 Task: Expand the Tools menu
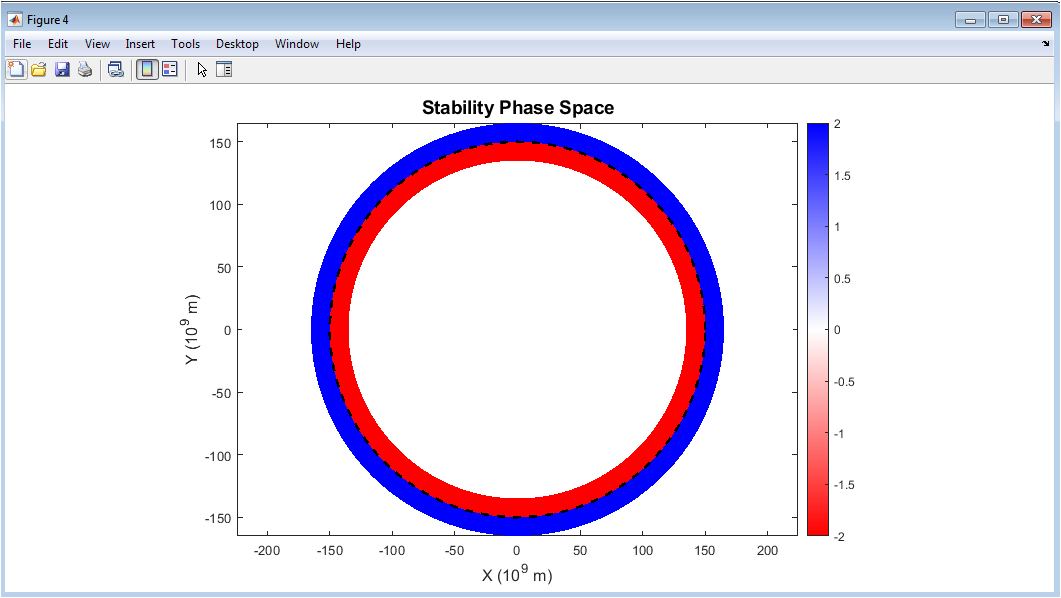(x=185, y=44)
